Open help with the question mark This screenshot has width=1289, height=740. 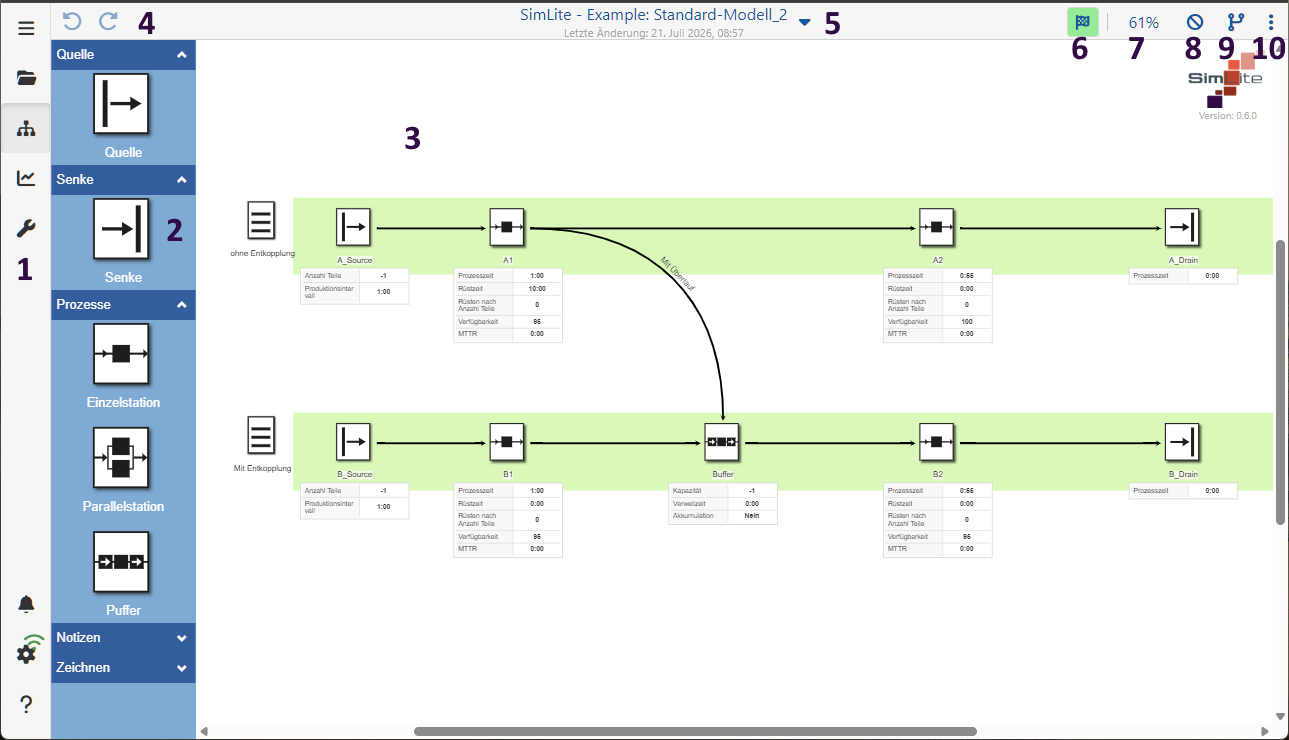26,704
